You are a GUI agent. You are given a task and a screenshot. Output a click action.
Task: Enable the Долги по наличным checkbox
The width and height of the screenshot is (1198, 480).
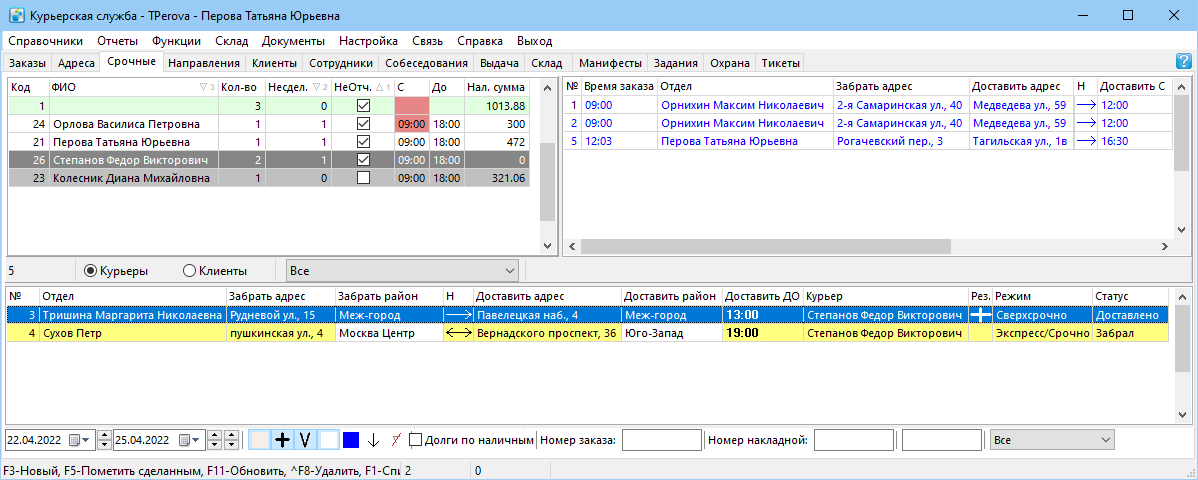point(416,439)
